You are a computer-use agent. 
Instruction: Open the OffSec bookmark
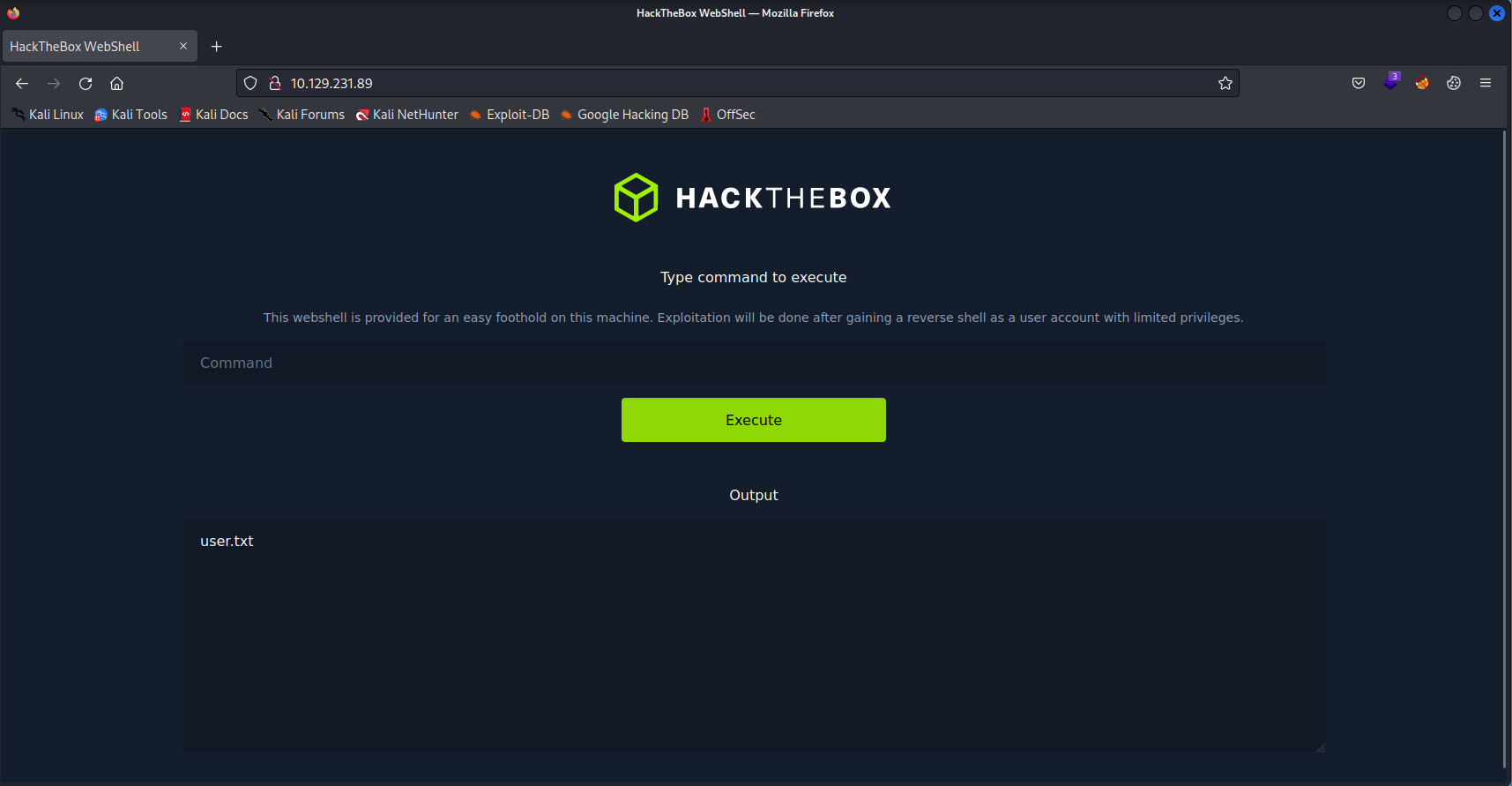[x=728, y=115]
